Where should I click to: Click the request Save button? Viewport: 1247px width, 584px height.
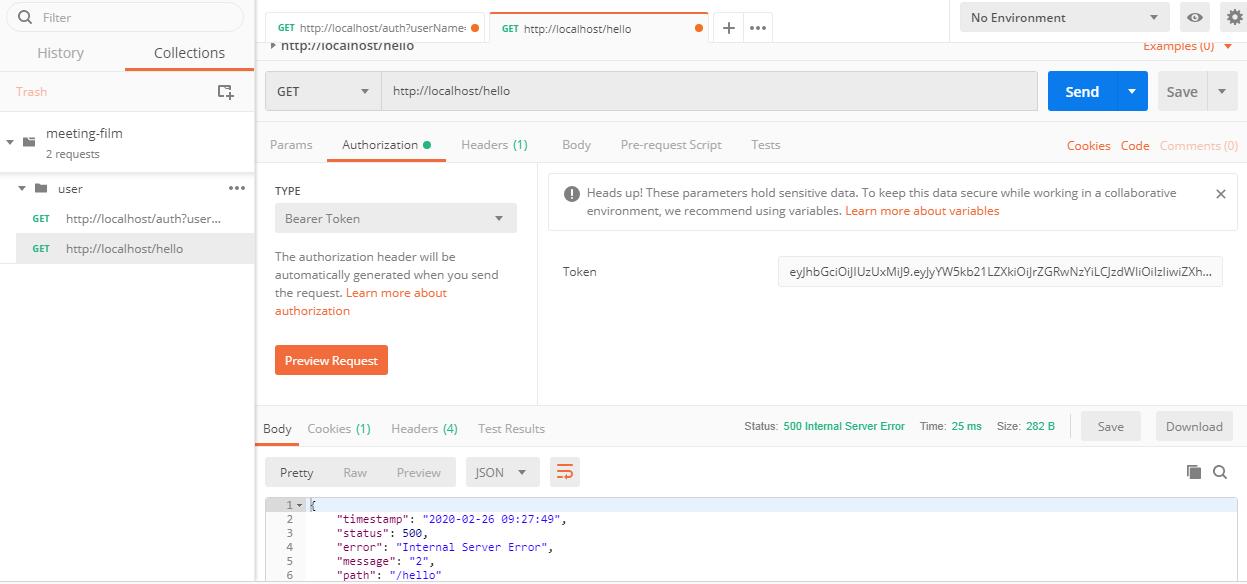coord(1182,91)
